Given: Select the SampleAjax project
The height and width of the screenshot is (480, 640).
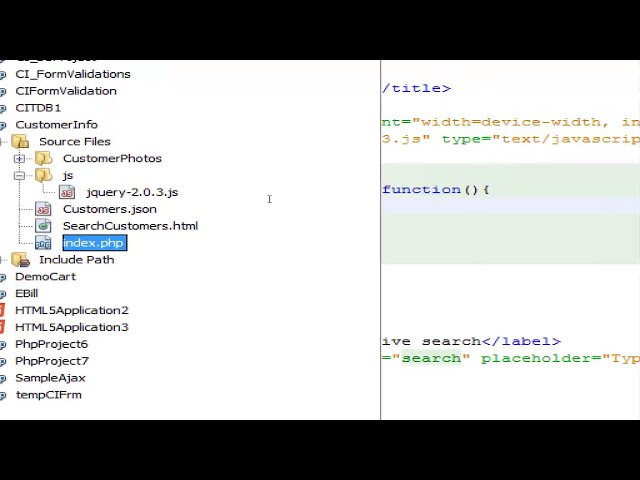Looking at the screenshot, I should (50, 378).
